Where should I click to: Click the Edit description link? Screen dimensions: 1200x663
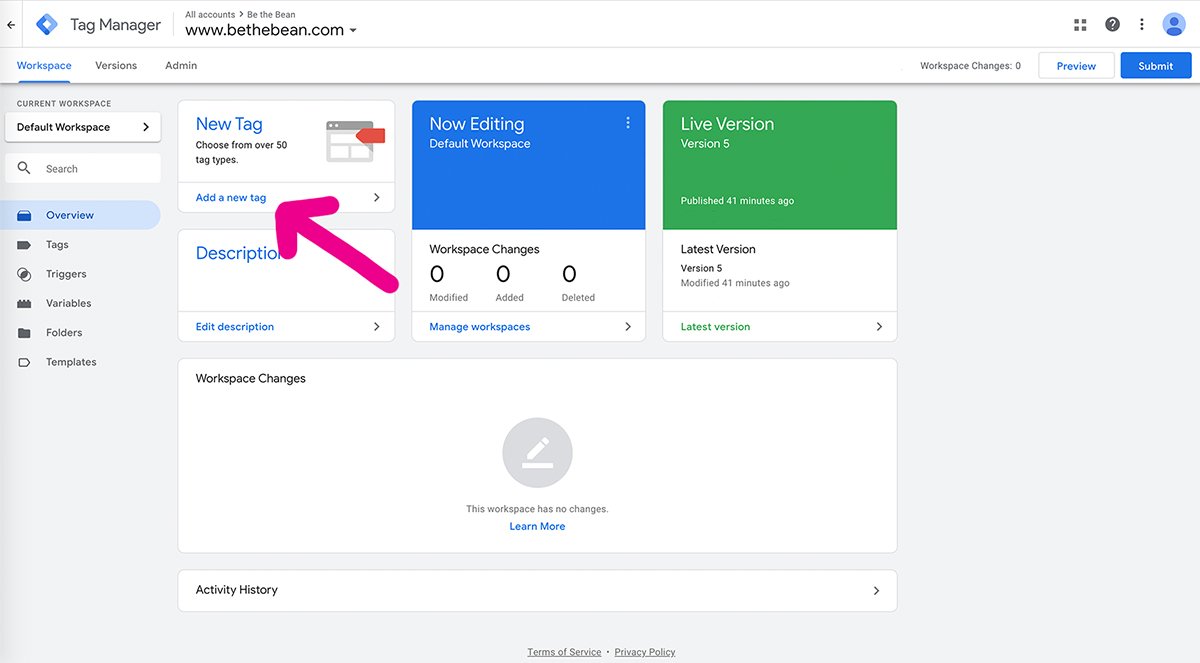click(x=235, y=327)
